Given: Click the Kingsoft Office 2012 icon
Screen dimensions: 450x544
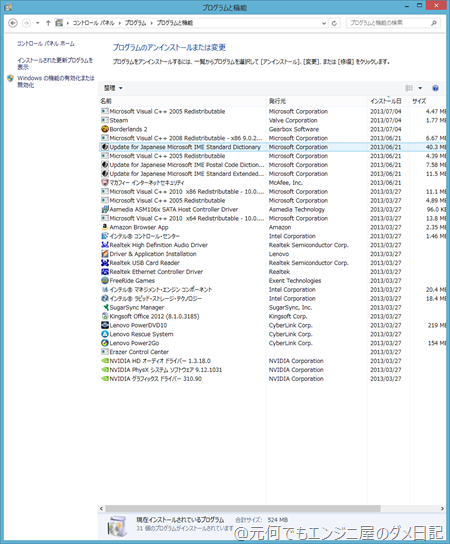Looking at the screenshot, I should point(105,316).
